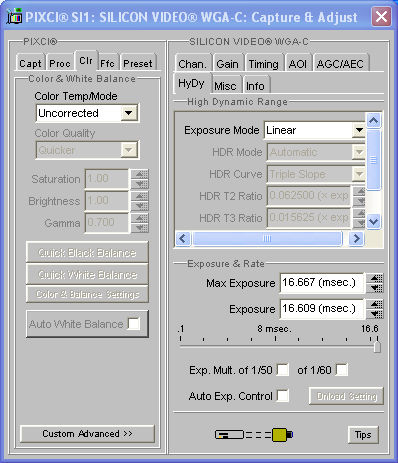Open the Gain tab
This screenshot has width=398, height=463.
tap(227, 63)
